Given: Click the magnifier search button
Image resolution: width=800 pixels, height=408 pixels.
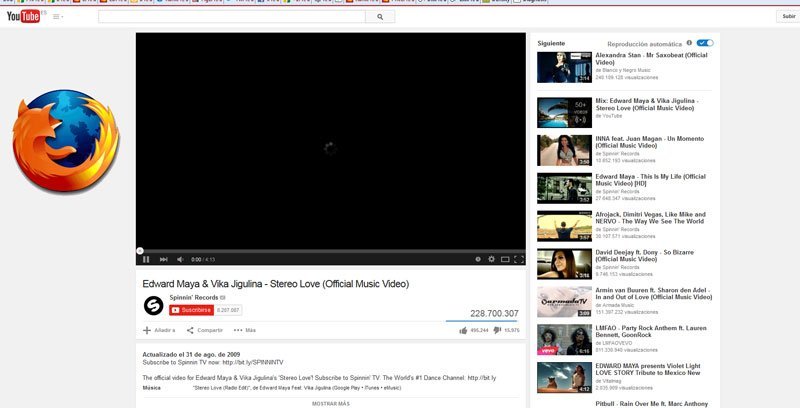Looking at the screenshot, I should [x=380, y=17].
